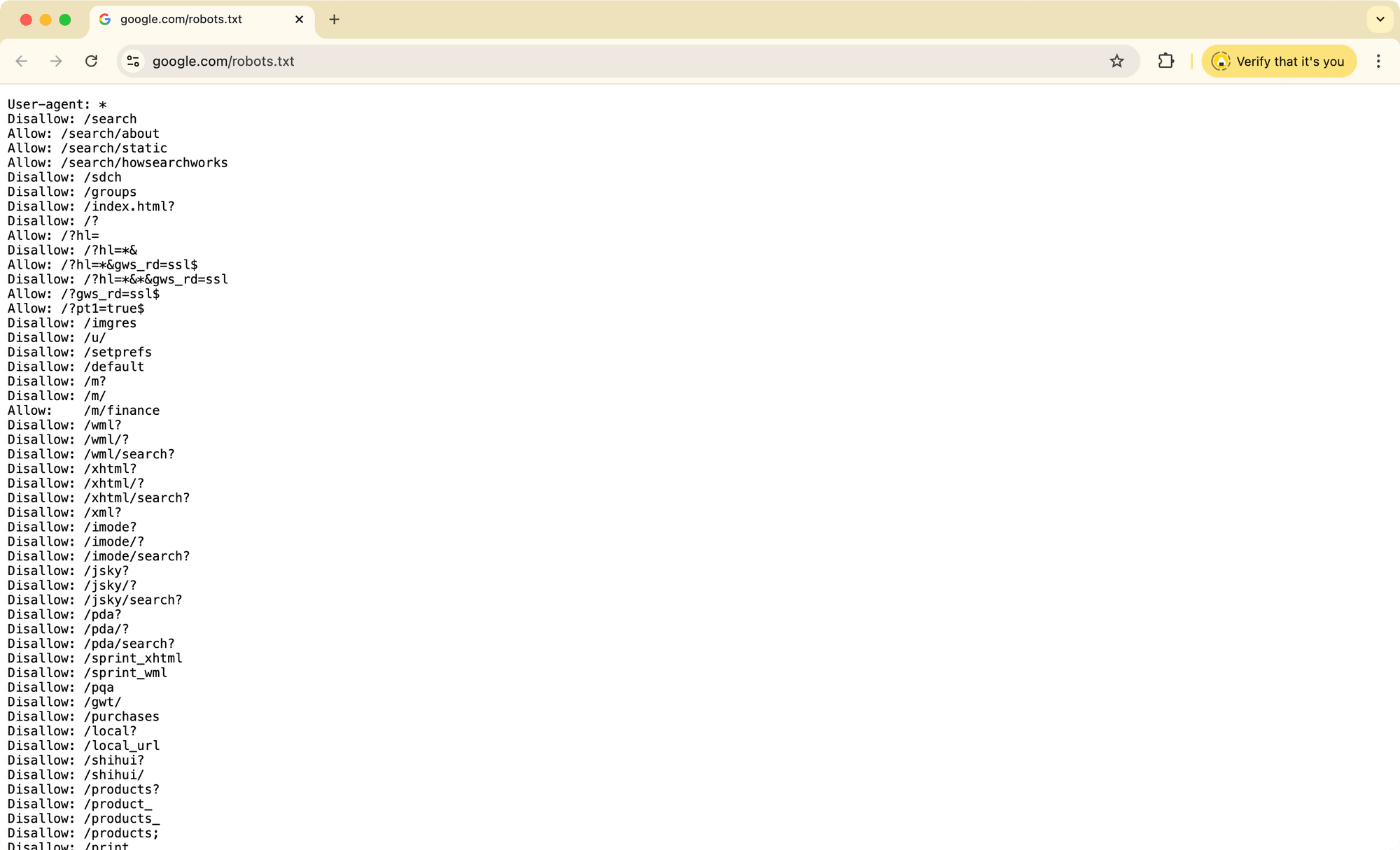The image size is (1400, 850).
Task: Click the browser refresh button
Action: 91,61
